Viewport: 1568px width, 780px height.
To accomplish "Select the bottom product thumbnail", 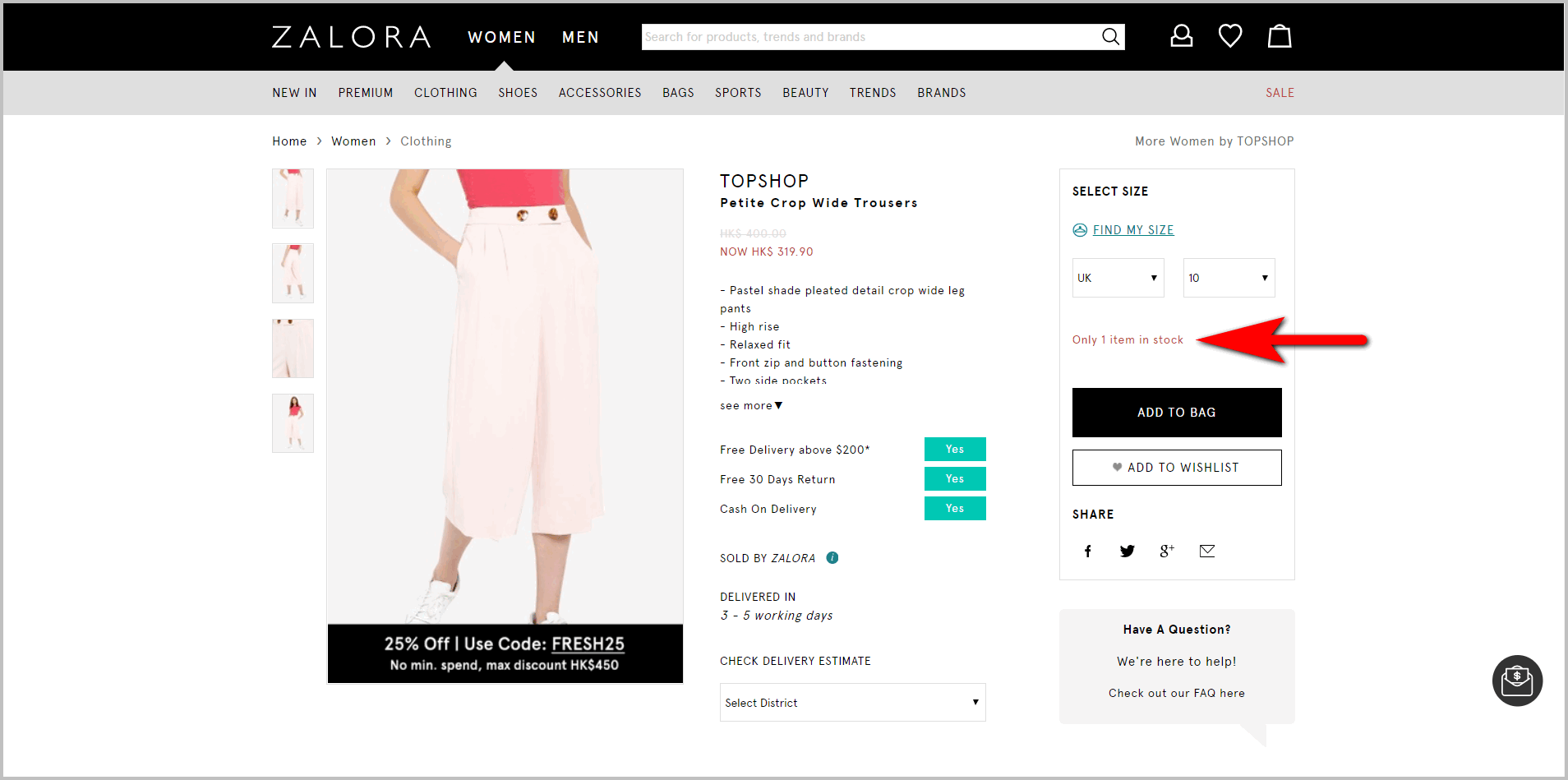I will [x=293, y=422].
